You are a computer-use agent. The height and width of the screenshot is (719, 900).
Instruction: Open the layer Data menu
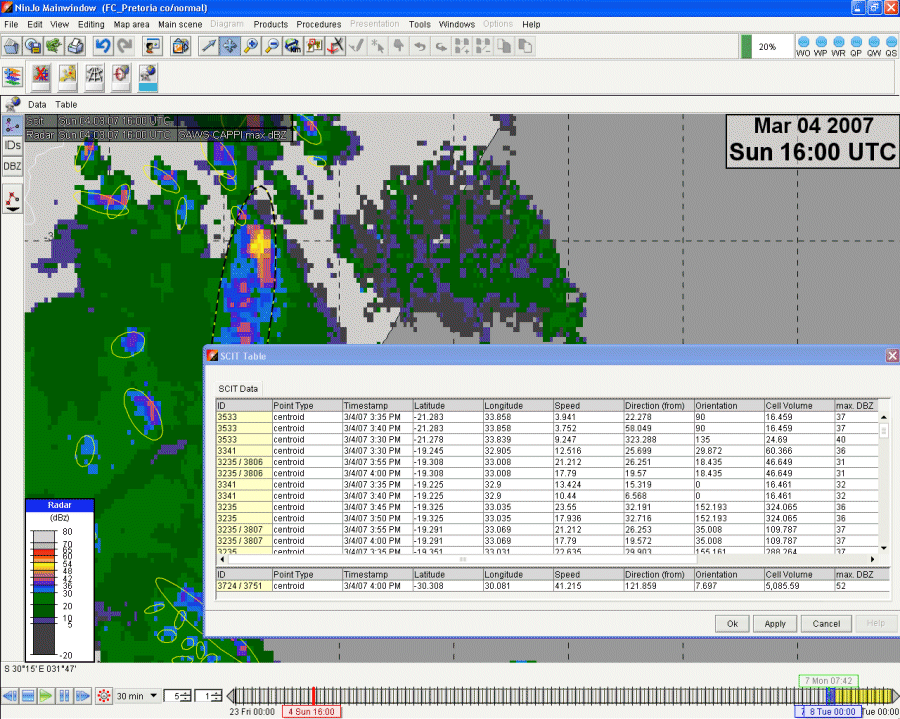point(37,104)
